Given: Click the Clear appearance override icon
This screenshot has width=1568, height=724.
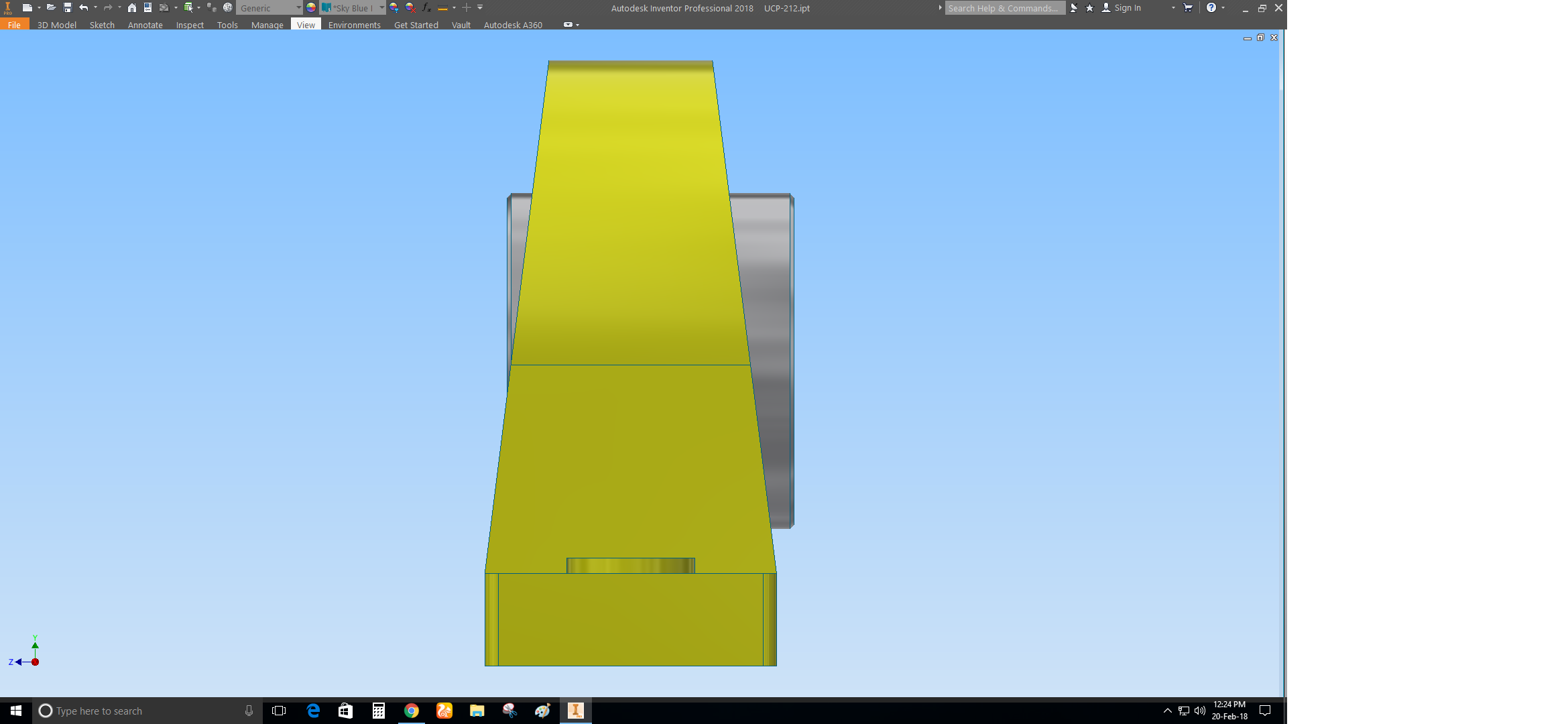Looking at the screenshot, I should [x=410, y=7].
